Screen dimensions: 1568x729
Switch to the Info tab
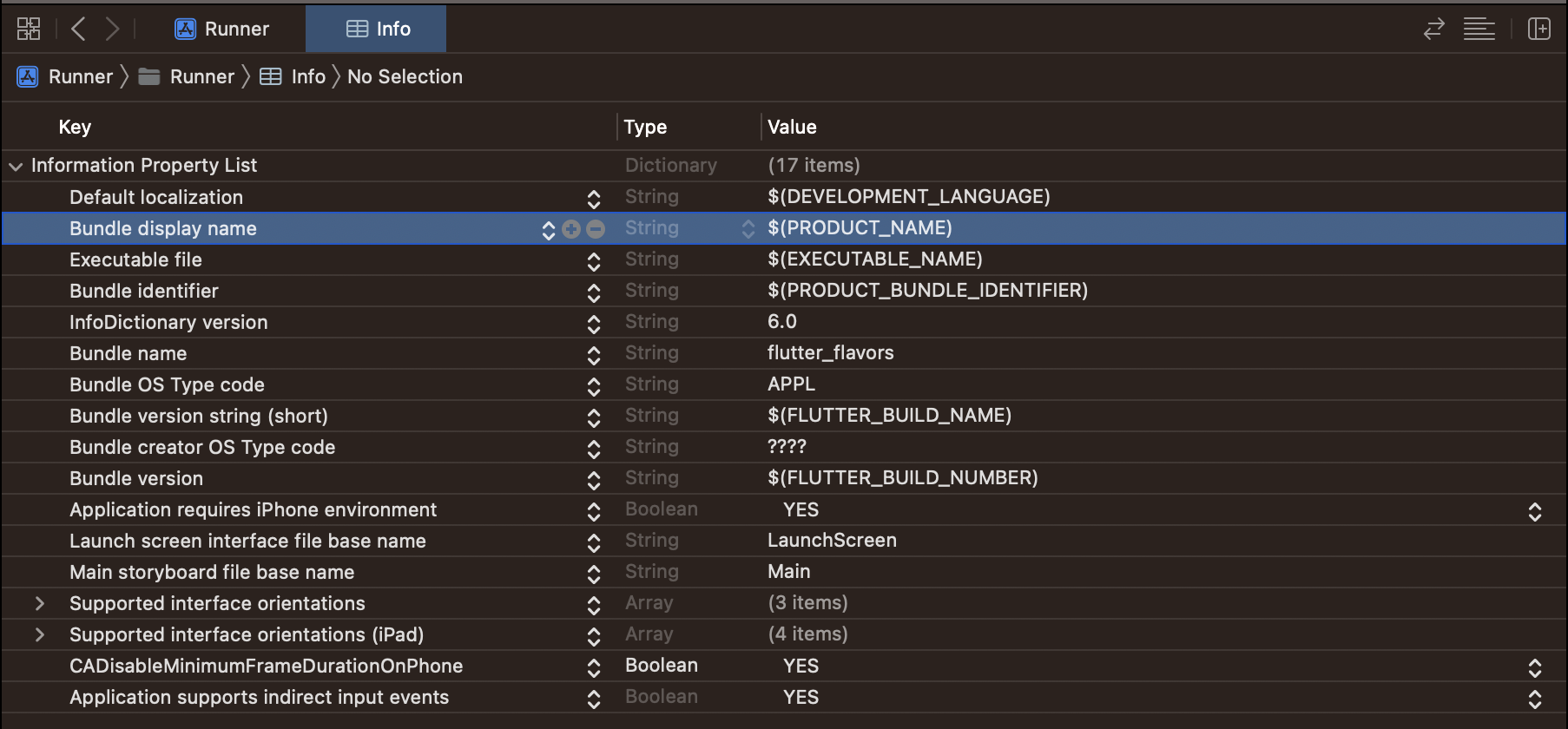click(377, 29)
